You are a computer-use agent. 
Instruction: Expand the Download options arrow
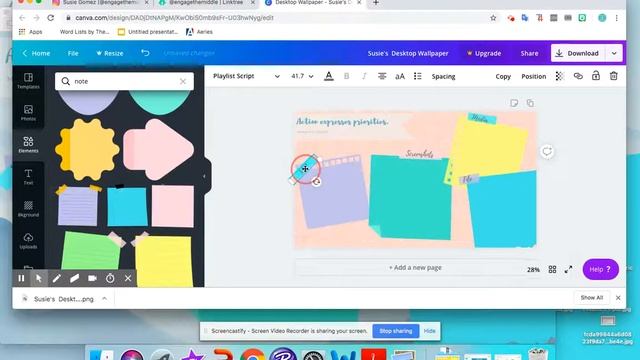(614, 53)
